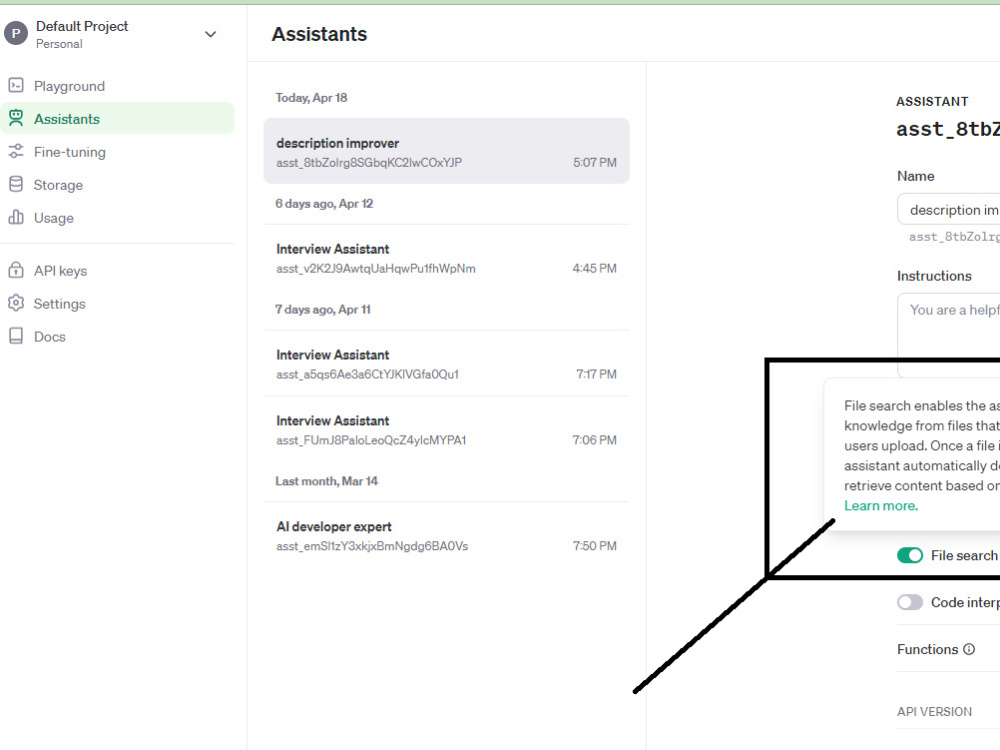Screen dimensions: 1000x750
Task: Click ID asst_v2K2J9AwtqUaHqwPu1fhWpNm
Action: tap(376, 268)
